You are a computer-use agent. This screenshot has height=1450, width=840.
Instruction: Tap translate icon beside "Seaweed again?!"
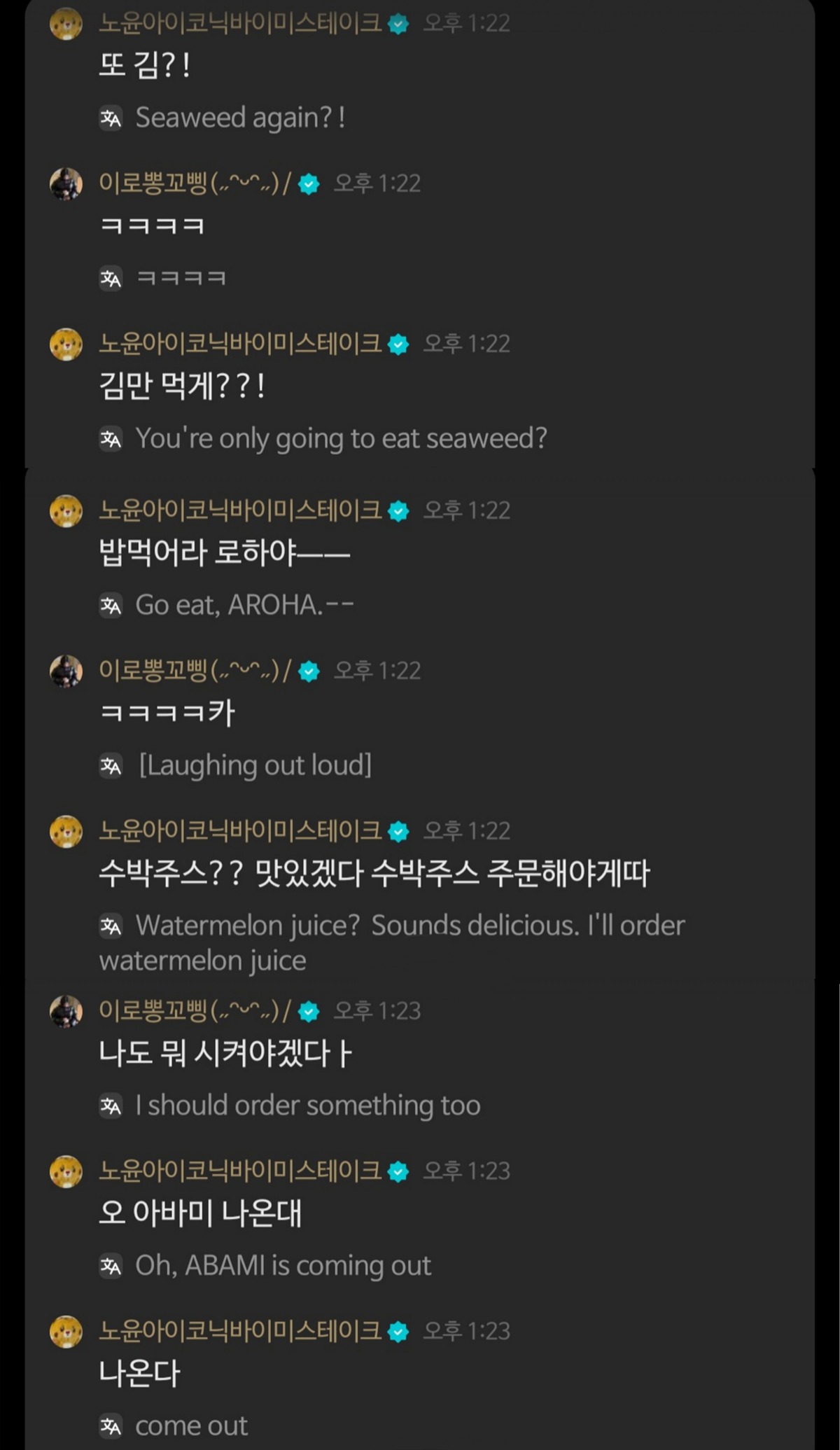click(x=111, y=118)
